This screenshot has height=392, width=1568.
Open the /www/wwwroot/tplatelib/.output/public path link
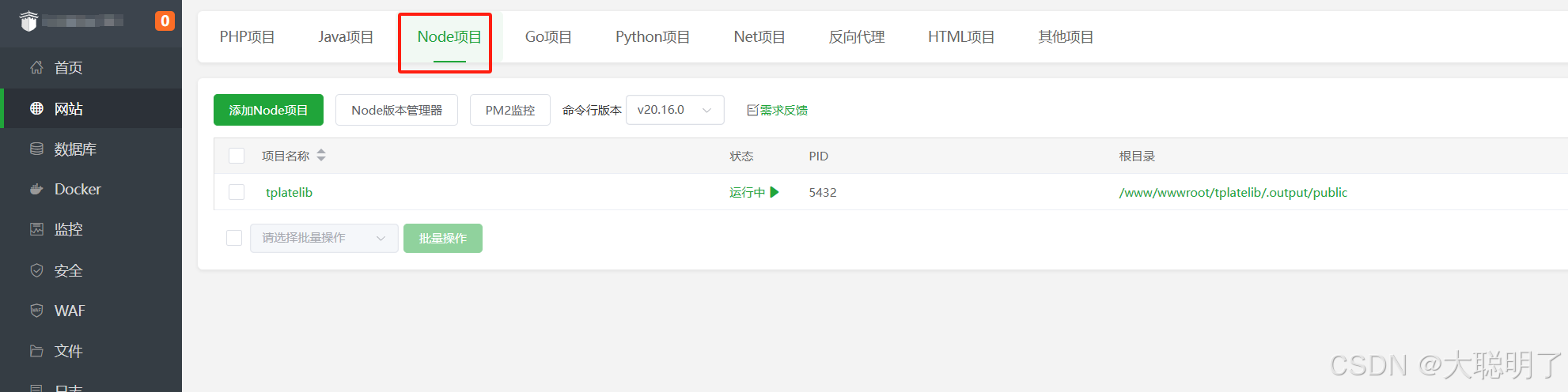pyautogui.click(x=1233, y=192)
